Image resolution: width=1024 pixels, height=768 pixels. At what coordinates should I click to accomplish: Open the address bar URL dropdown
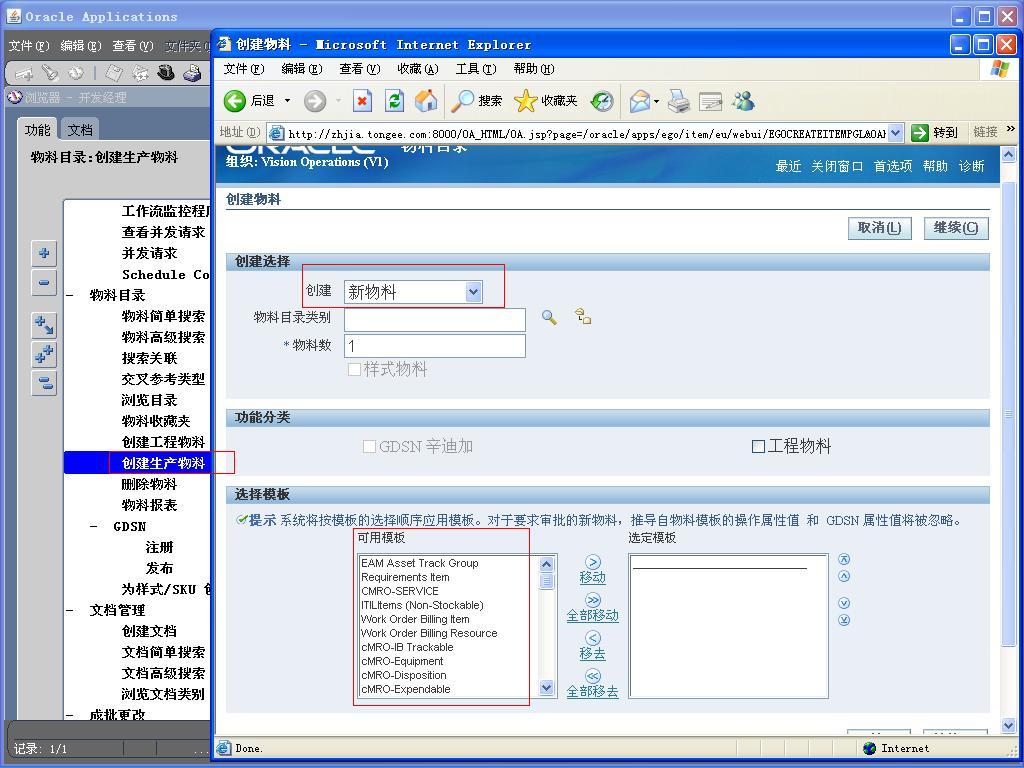[896, 133]
